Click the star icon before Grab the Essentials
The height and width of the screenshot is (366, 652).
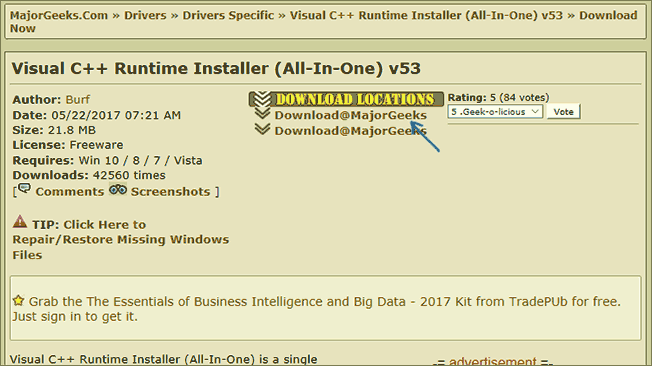pos(19,300)
